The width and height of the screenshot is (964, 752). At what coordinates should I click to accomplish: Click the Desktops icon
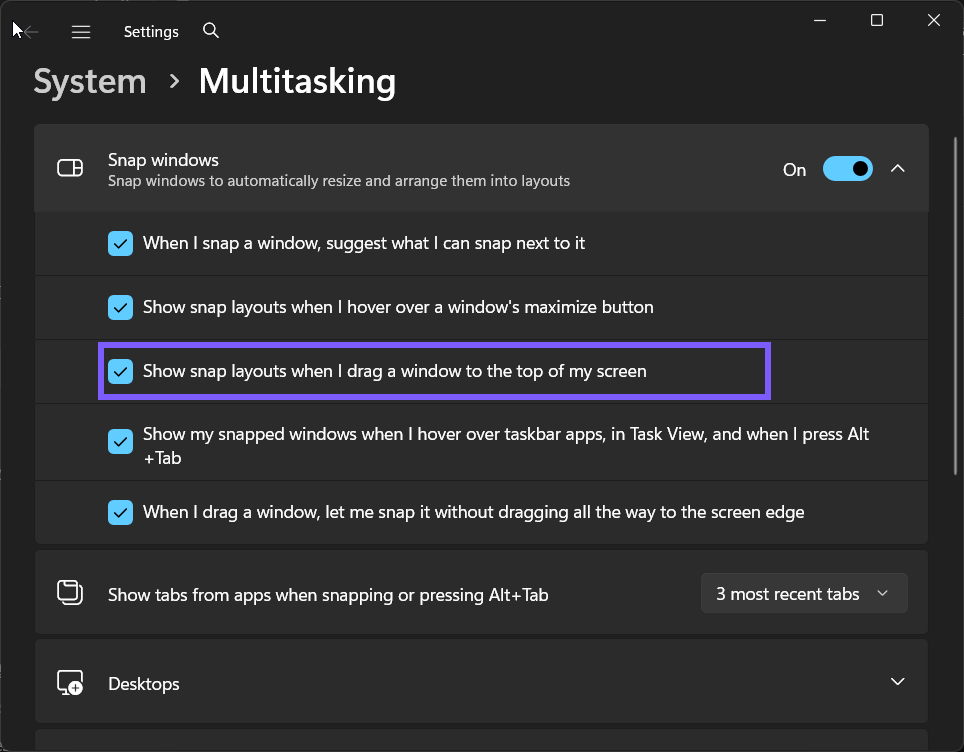[x=70, y=683]
